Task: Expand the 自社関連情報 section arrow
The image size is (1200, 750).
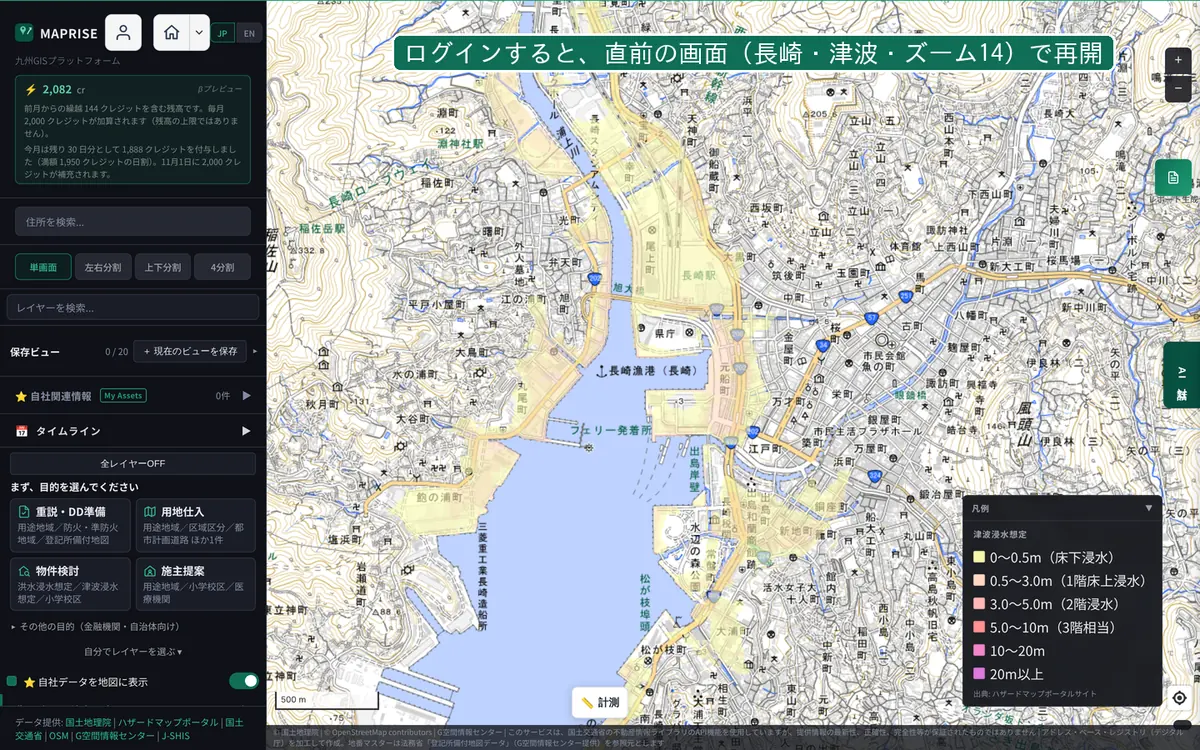Action: coord(246,396)
